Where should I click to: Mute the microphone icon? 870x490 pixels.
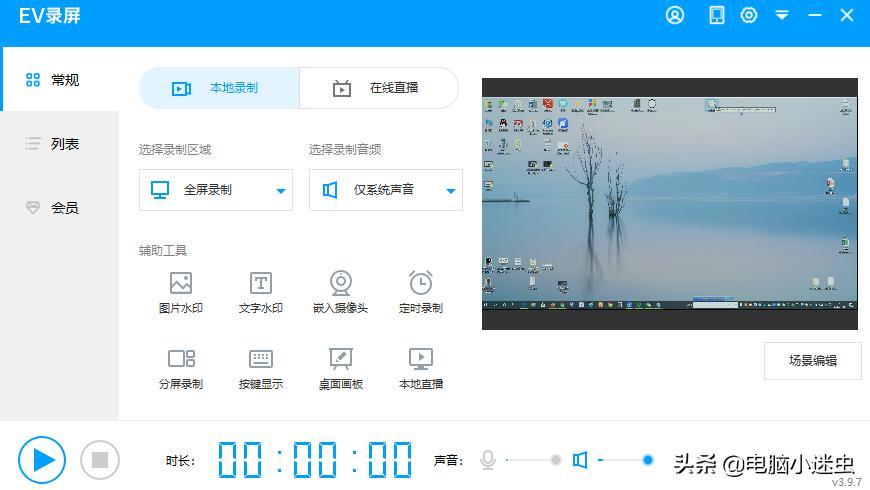(488, 460)
